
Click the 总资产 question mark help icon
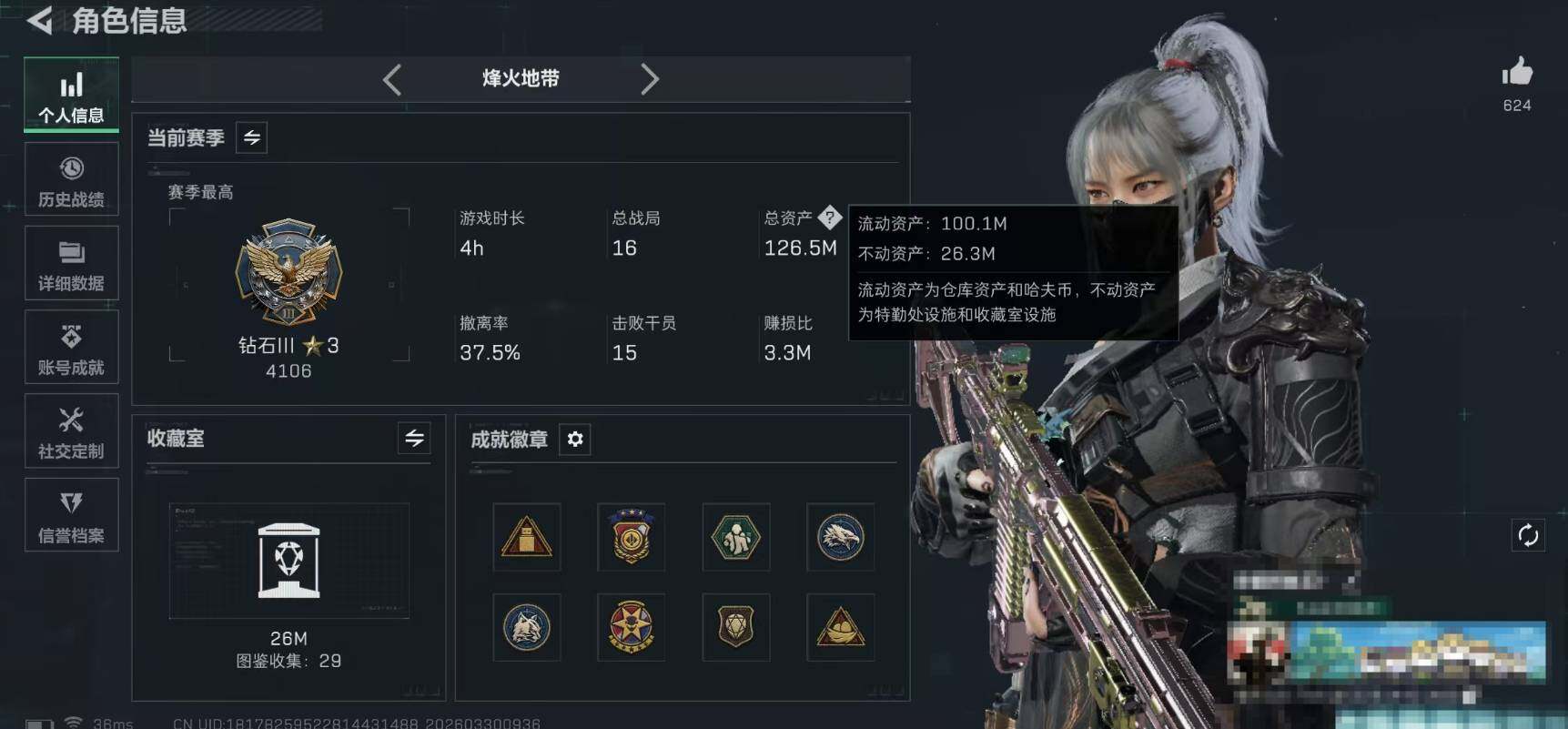click(829, 218)
